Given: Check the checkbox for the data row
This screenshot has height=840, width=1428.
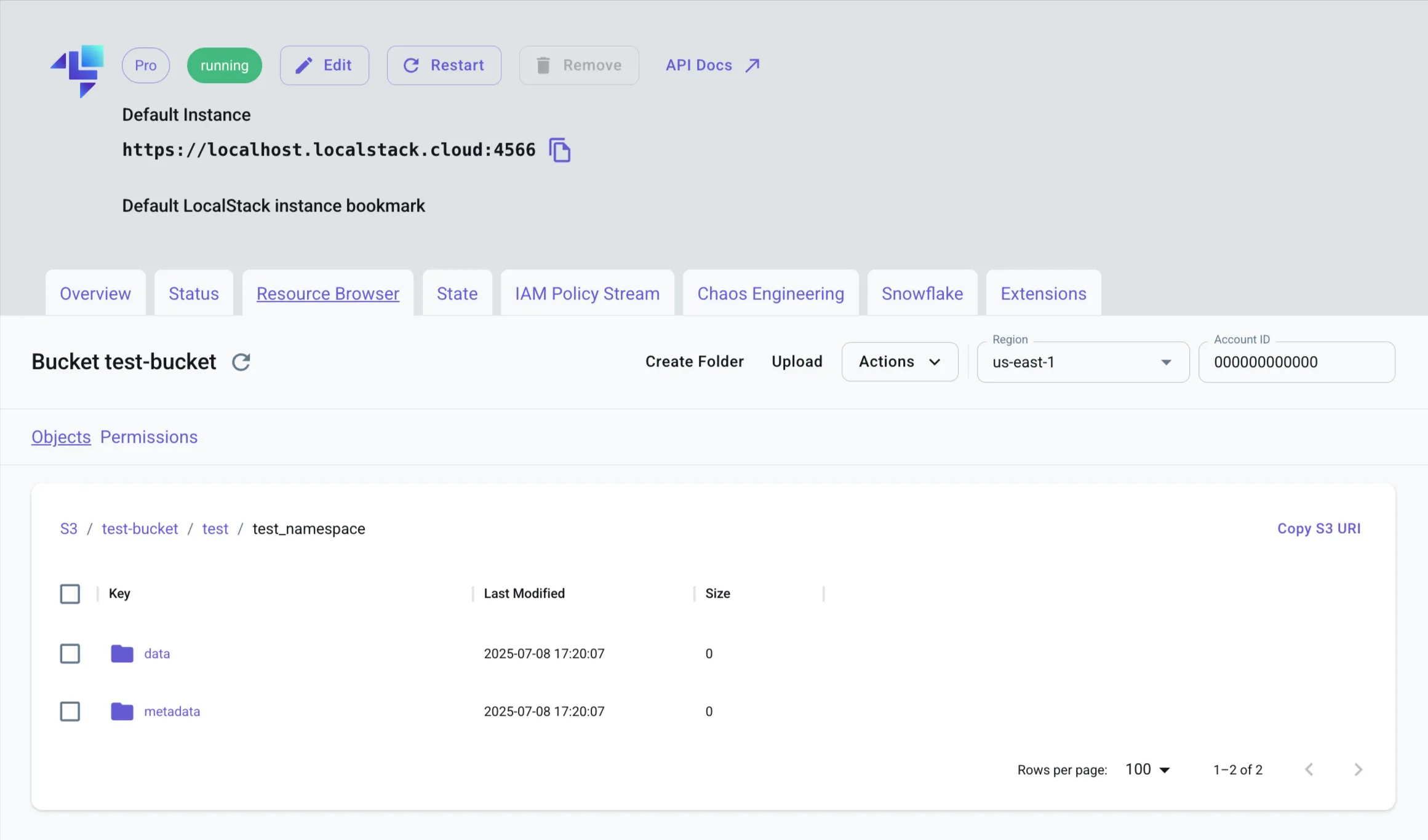Looking at the screenshot, I should pos(70,653).
